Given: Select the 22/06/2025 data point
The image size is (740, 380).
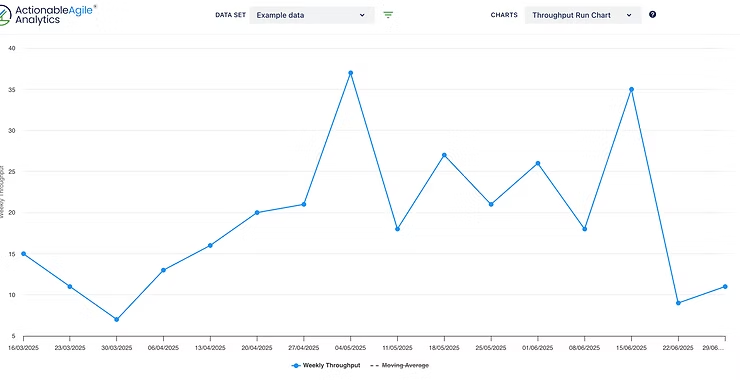Looking at the screenshot, I should point(678,303).
